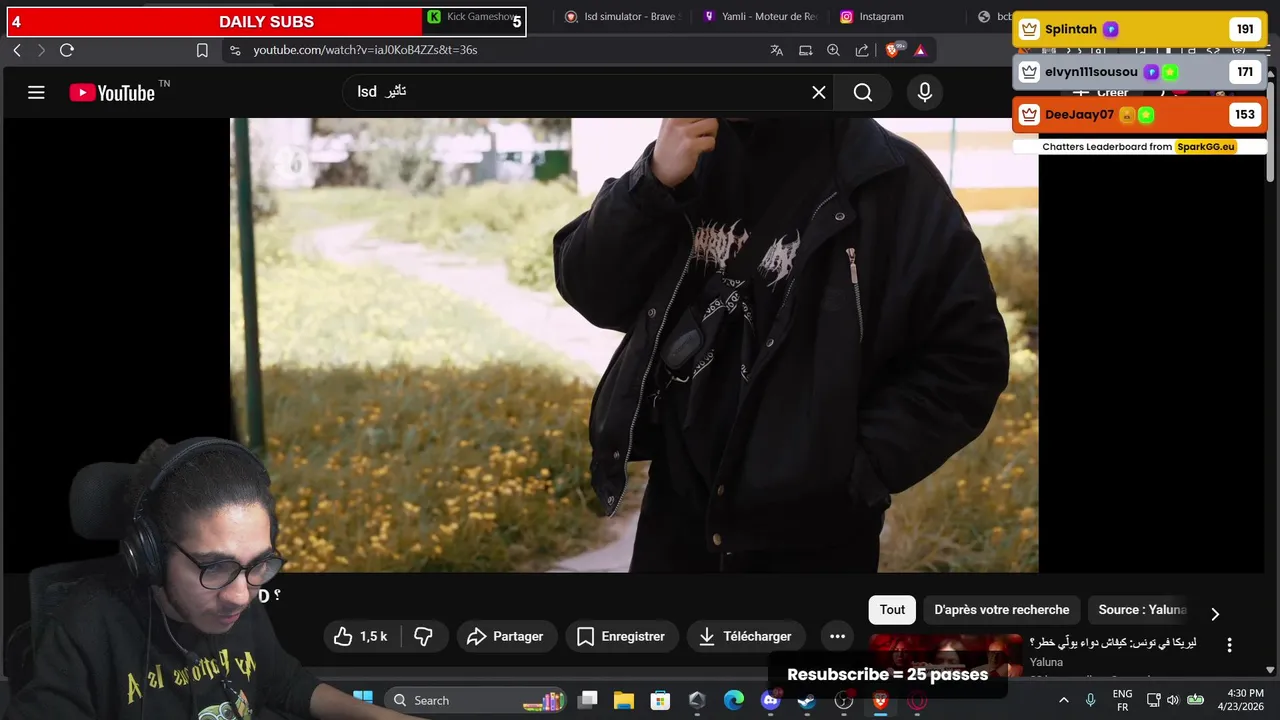Image resolution: width=1280 pixels, height=720 pixels.
Task: Open options menu for recommended Yaluna video
Action: click(x=1230, y=645)
